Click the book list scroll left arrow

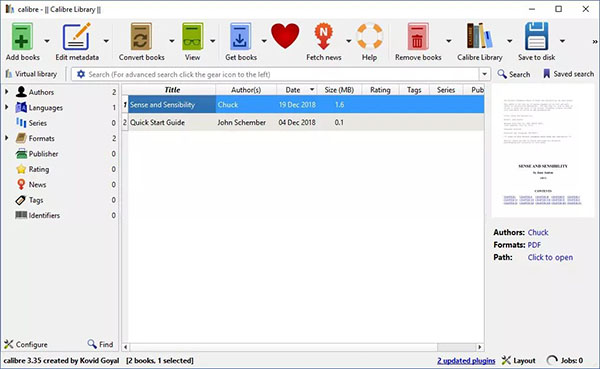click(126, 347)
